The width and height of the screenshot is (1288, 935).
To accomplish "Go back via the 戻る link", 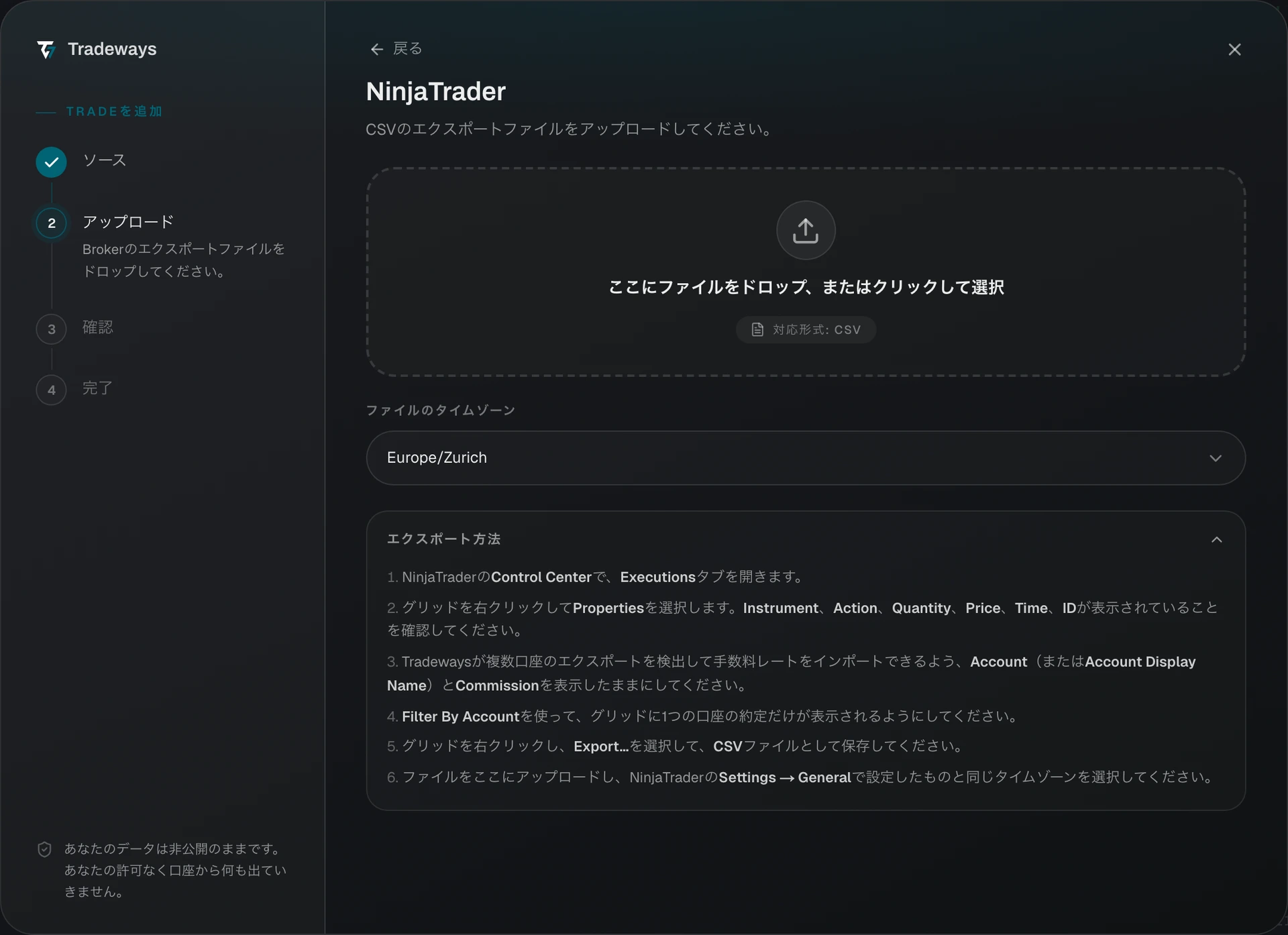I will [407, 48].
